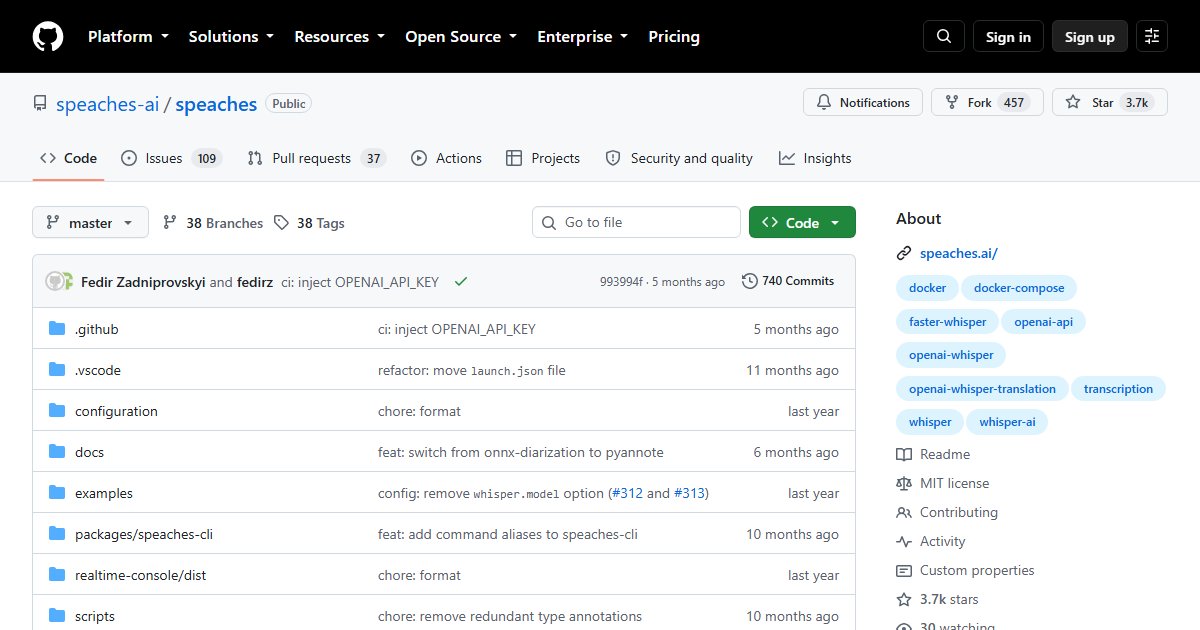Image resolution: width=1200 pixels, height=630 pixels.
Task: Switch to the Pull requests tab
Action: tap(316, 158)
